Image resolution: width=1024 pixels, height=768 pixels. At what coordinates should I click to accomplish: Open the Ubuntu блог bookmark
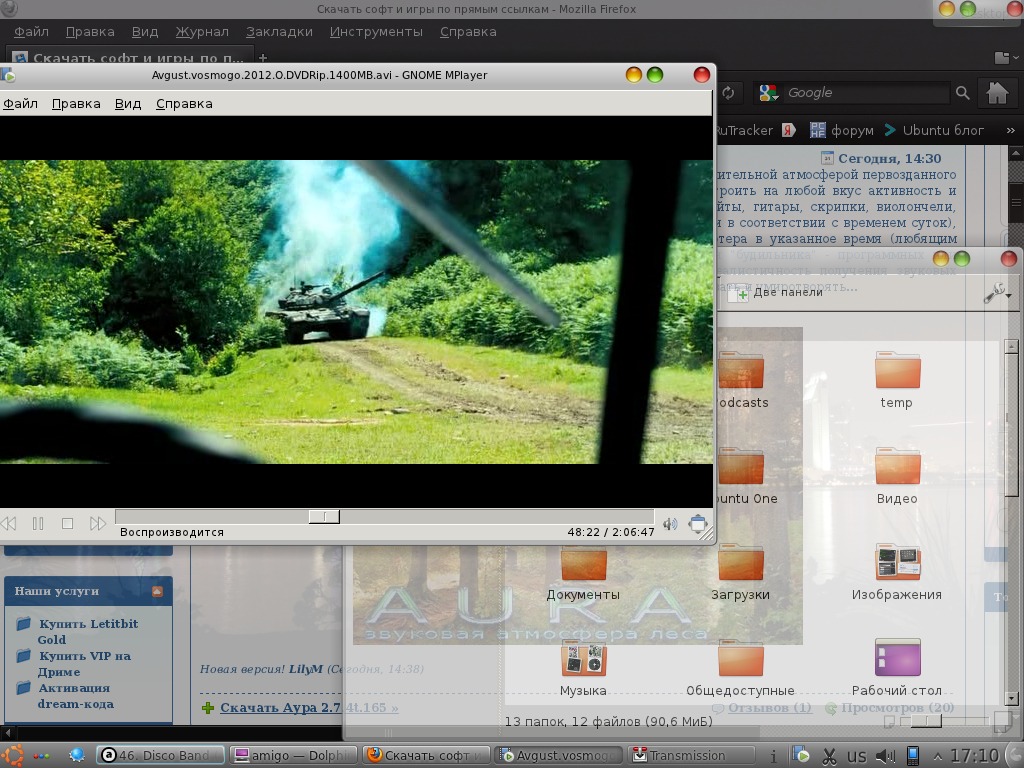point(935,130)
